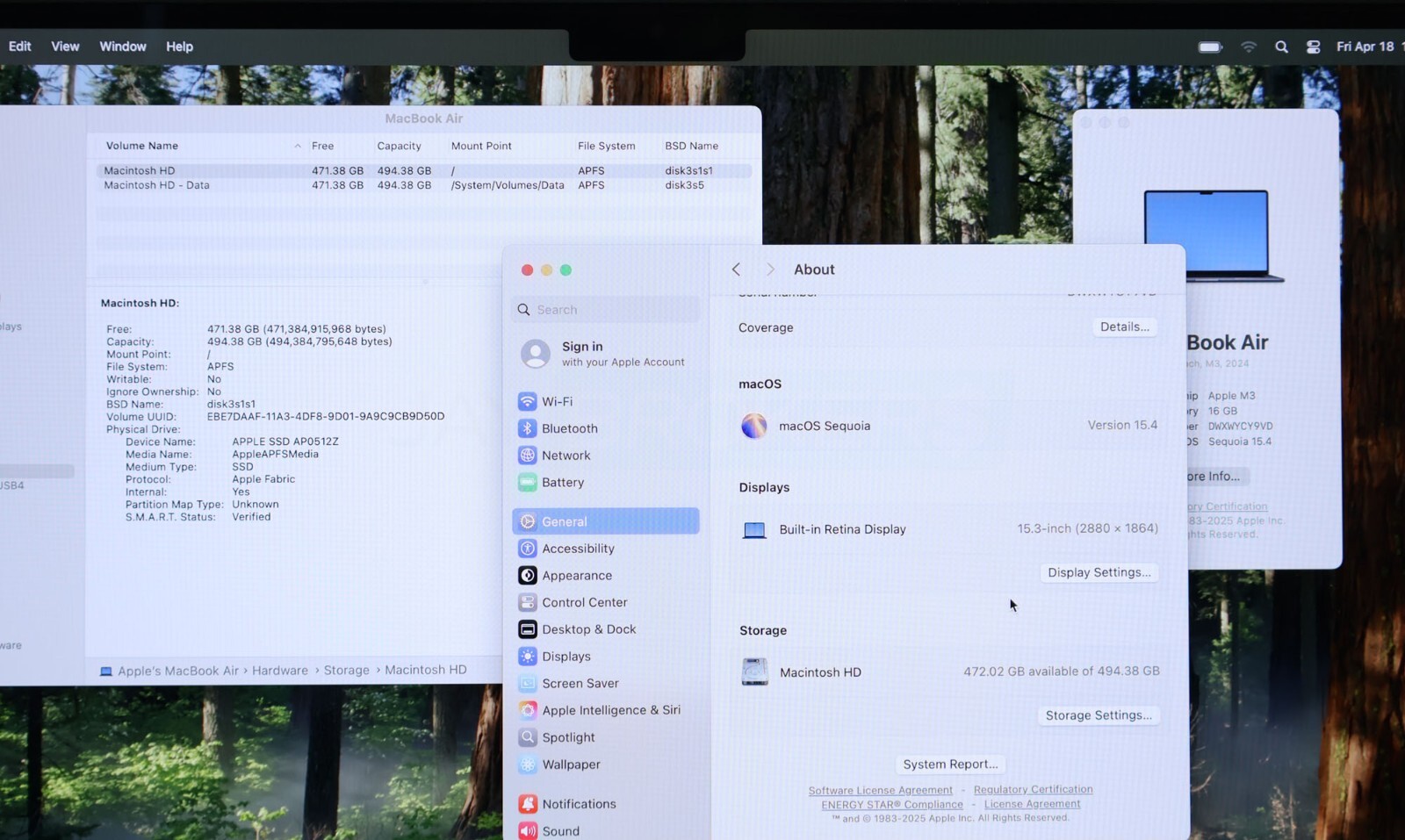Click Storage in the path bar
This screenshot has width=1405, height=840.
pyautogui.click(x=347, y=671)
